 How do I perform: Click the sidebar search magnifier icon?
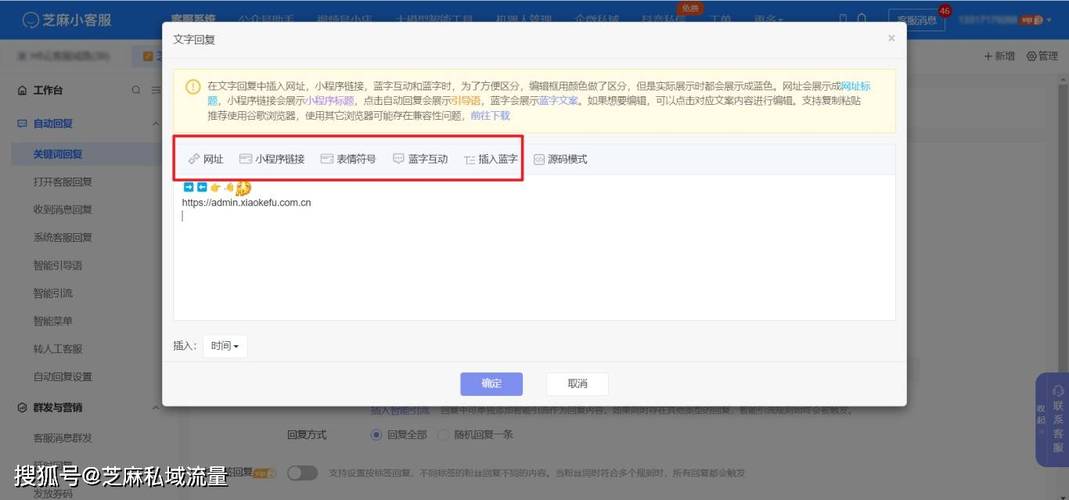click(x=136, y=90)
